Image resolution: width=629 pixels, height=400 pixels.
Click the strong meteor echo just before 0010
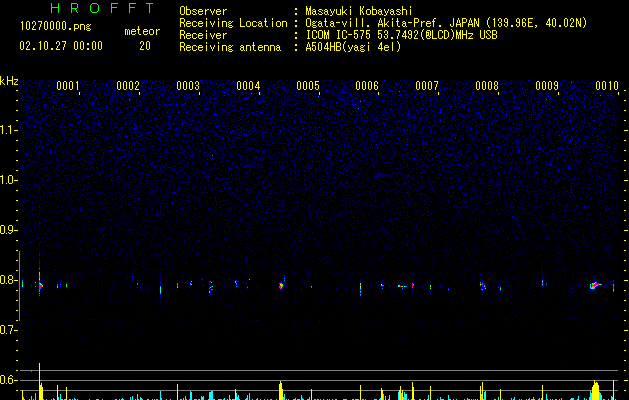pos(595,285)
